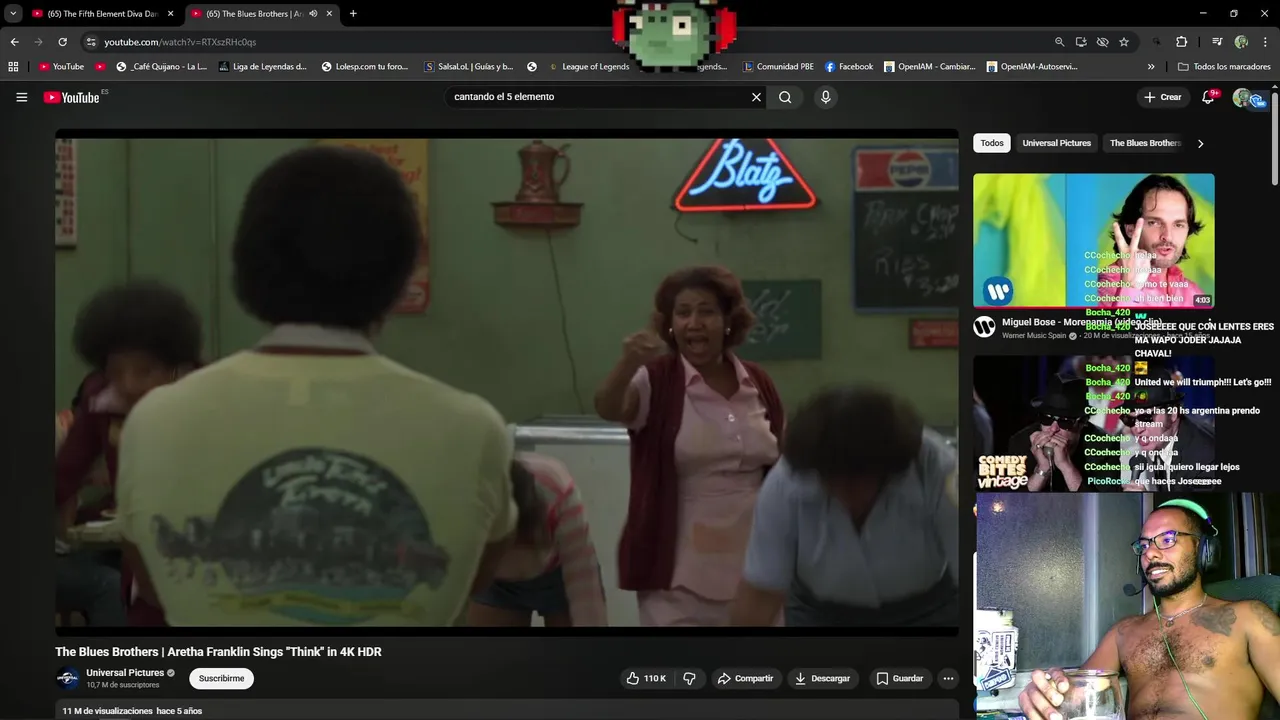The height and width of the screenshot is (720, 1280).
Task: Like the video showing 110 K
Action: point(646,678)
